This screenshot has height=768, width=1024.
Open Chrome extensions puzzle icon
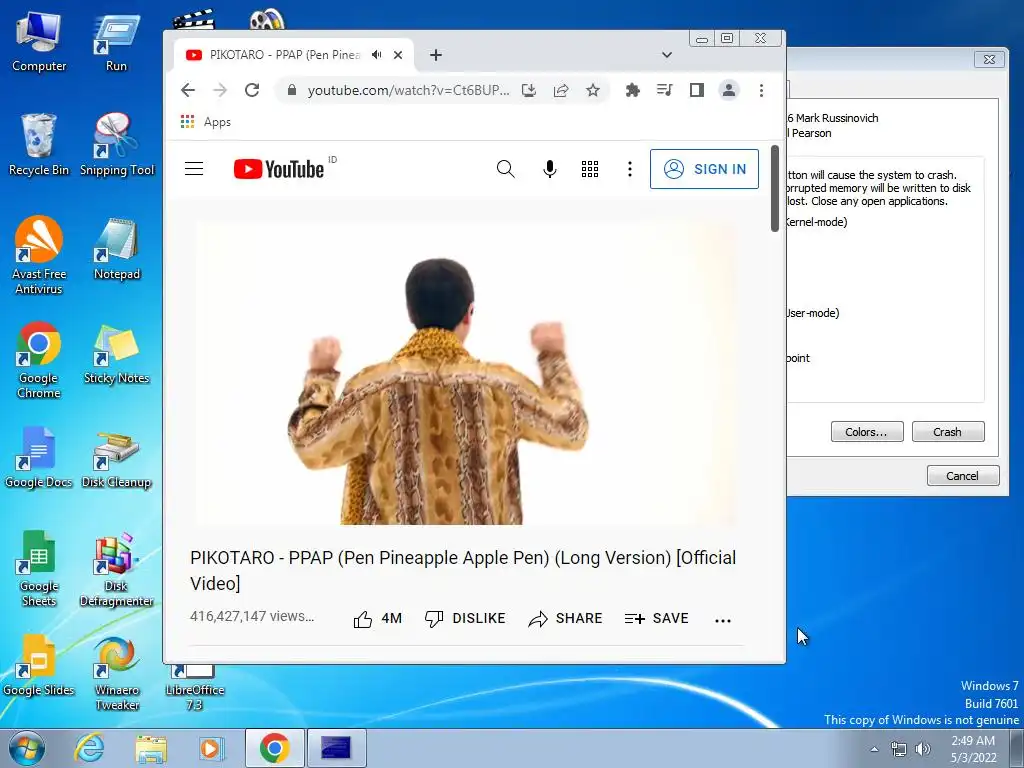click(632, 90)
